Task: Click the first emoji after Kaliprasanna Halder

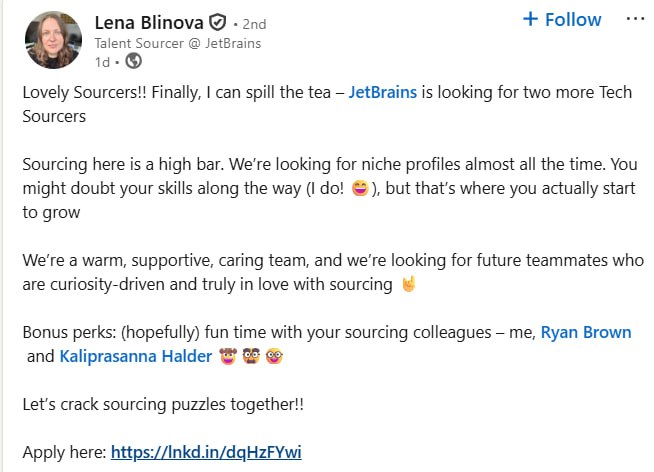Action: [x=227, y=356]
